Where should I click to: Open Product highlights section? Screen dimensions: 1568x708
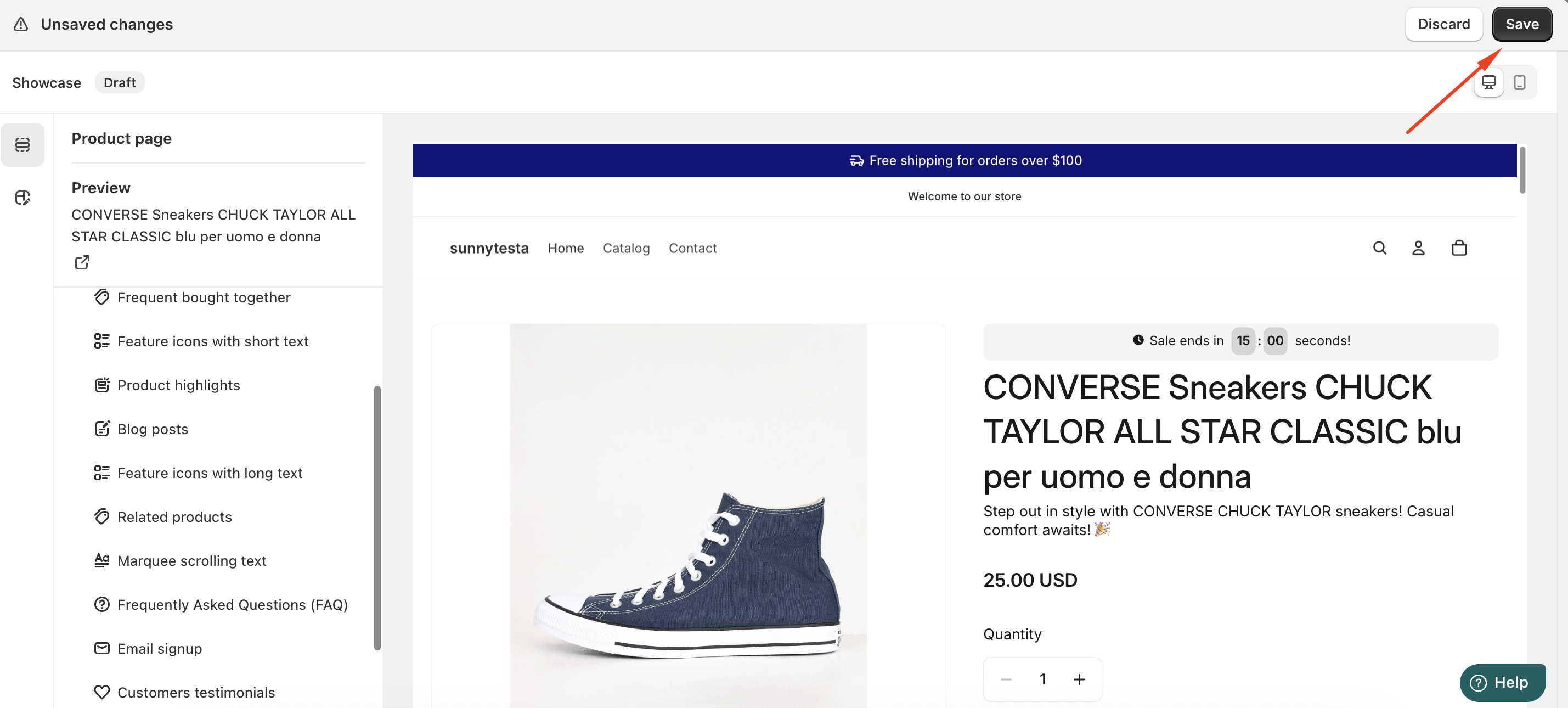[178, 385]
